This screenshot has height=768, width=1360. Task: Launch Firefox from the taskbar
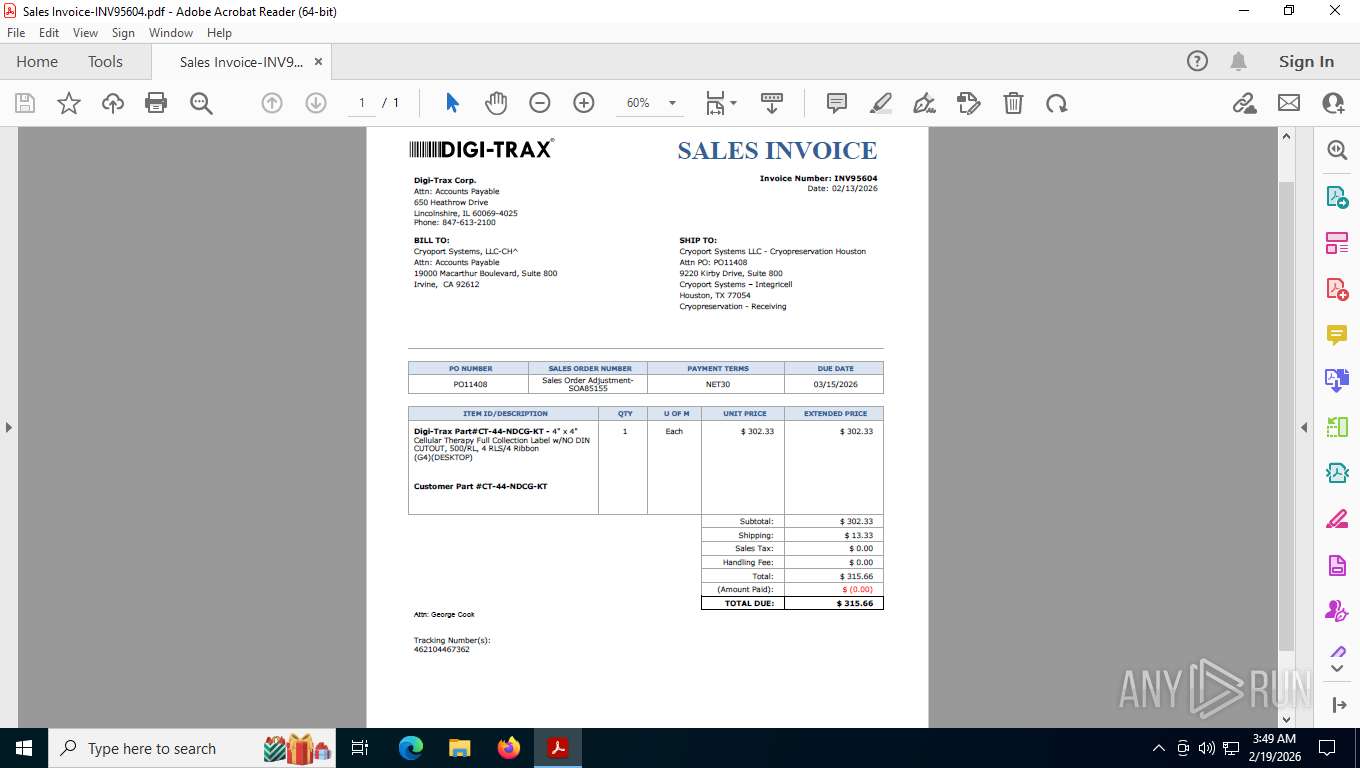(509, 748)
